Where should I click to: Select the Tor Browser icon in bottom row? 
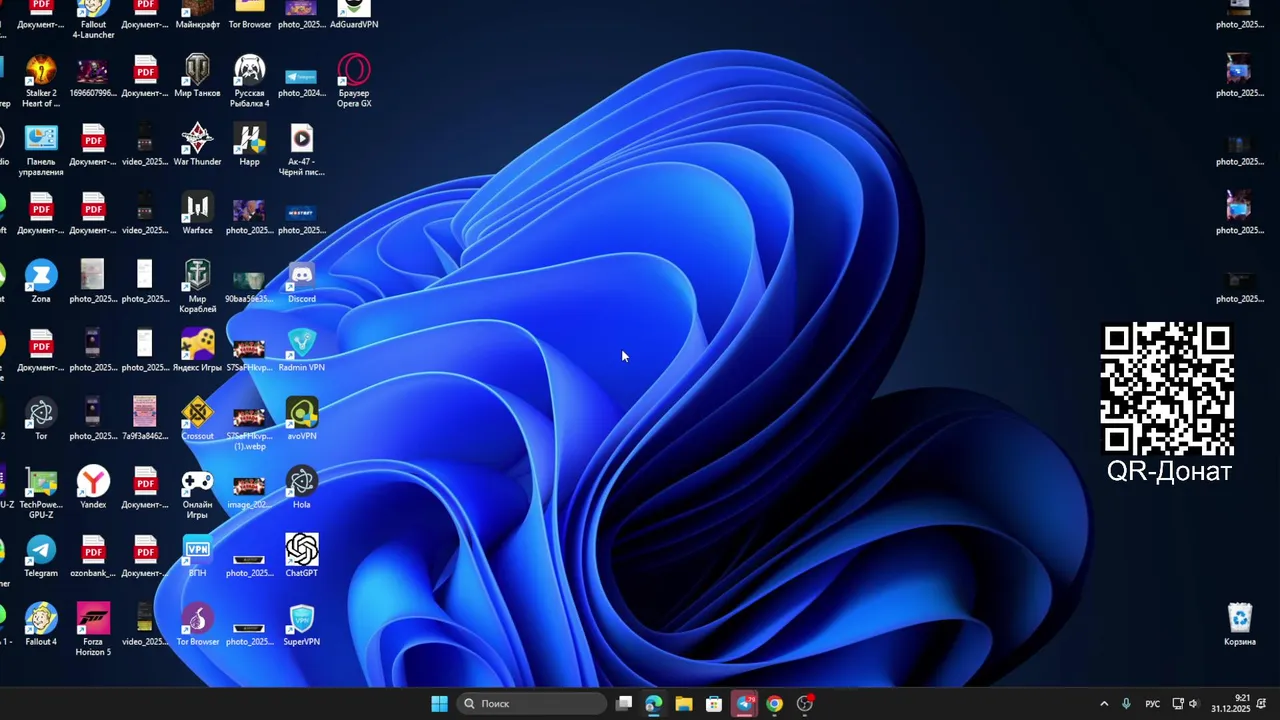pos(197,624)
